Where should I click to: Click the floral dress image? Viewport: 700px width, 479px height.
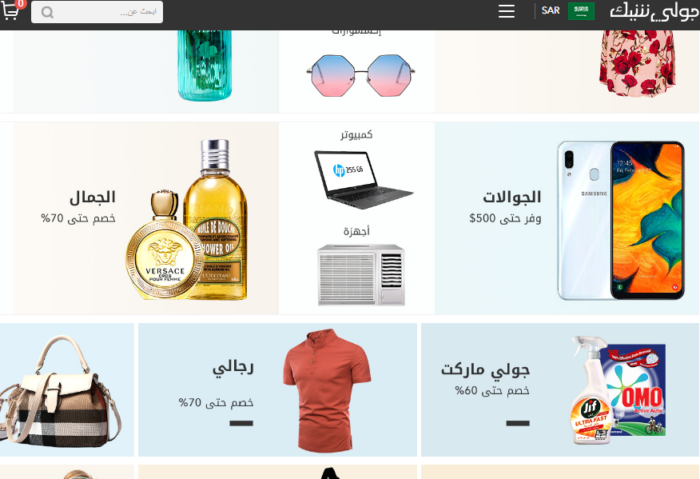tap(638, 63)
